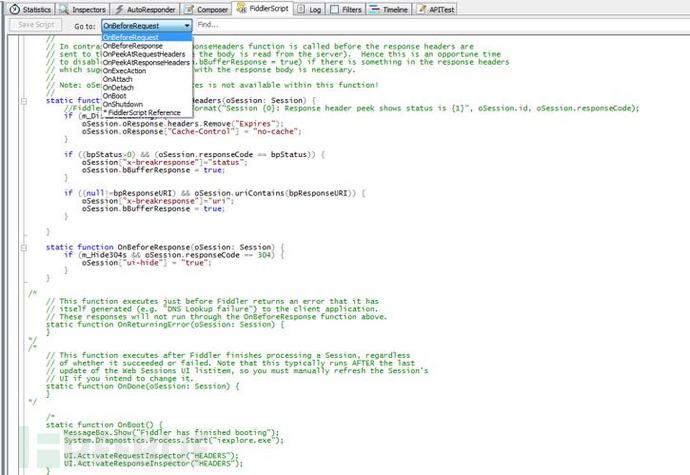This screenshot has width=690, height=475.
Task: Choose OnBeforeResponse from the list
Action: click(147, 46)
